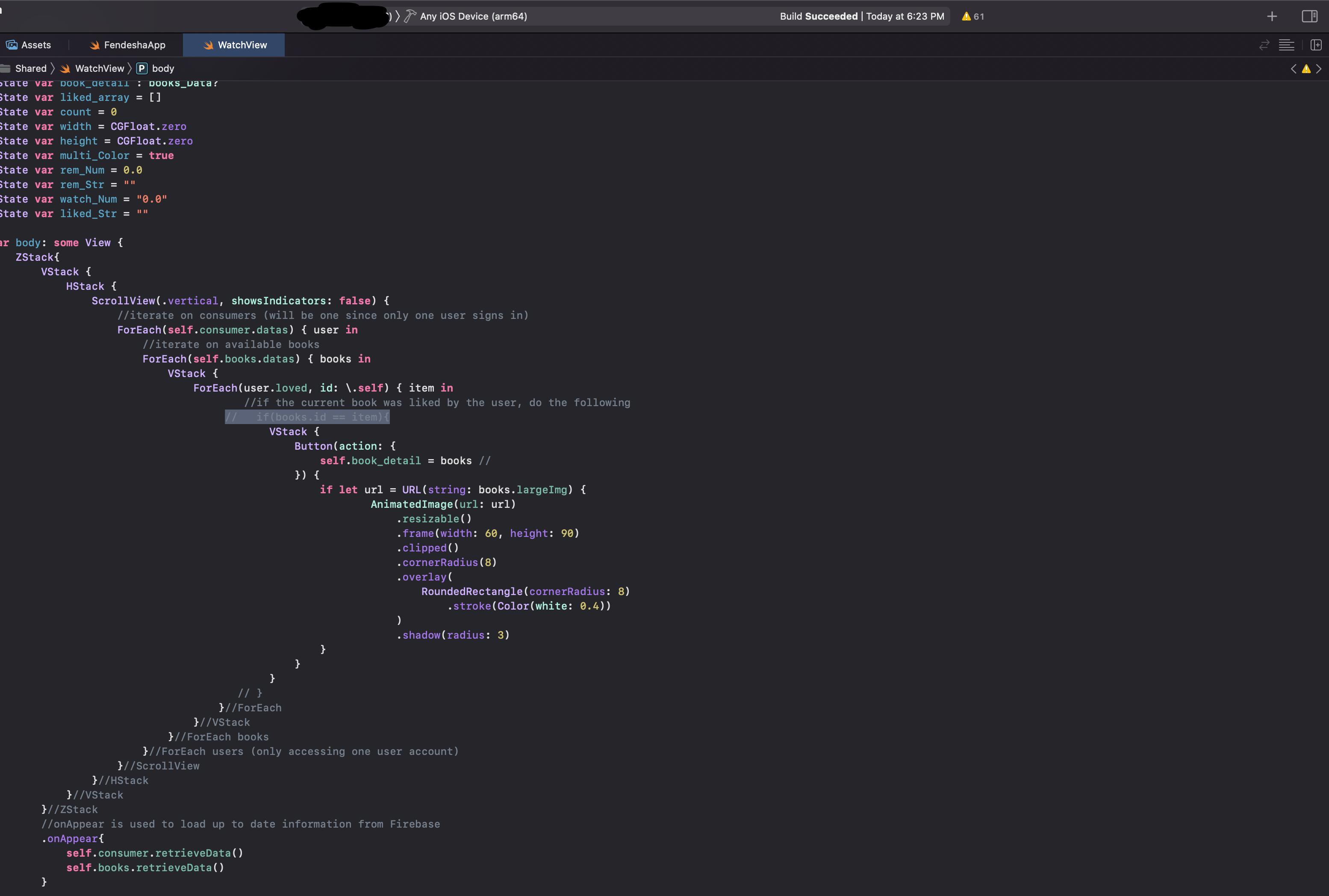Click 'self.consumer.retrieveData()' line
Screen dimensions: 1329x896
pos(155,853)
